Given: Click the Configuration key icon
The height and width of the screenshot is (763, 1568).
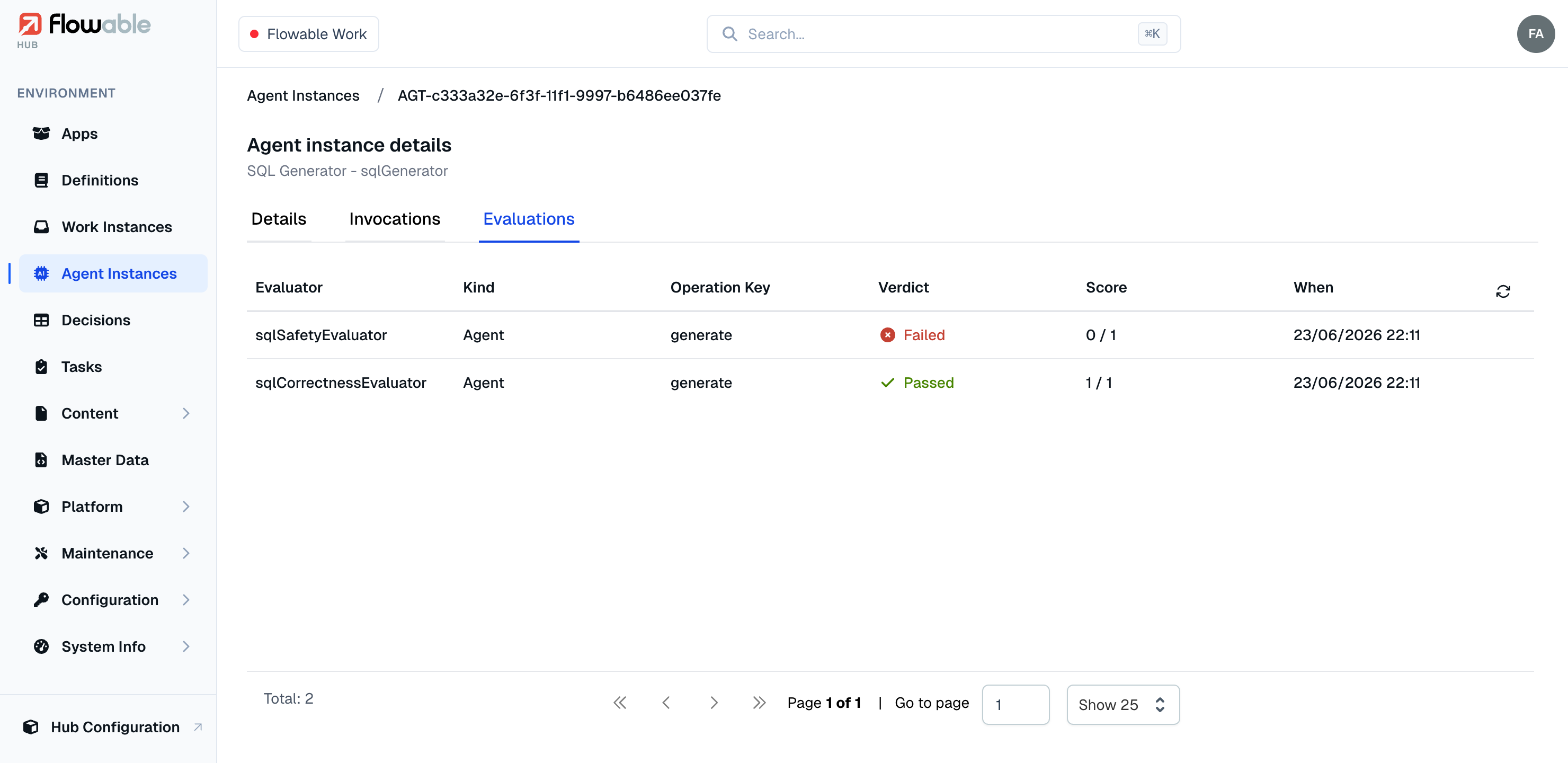Looking at the screenshot, I should pyautogui.click(x=41, y=600).
